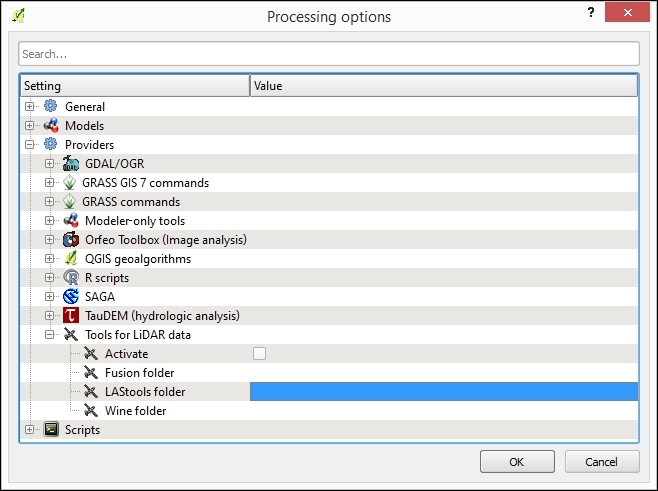Click the Activate row icon
Screen dimensions: 658x491
click(x=91, y=353)
